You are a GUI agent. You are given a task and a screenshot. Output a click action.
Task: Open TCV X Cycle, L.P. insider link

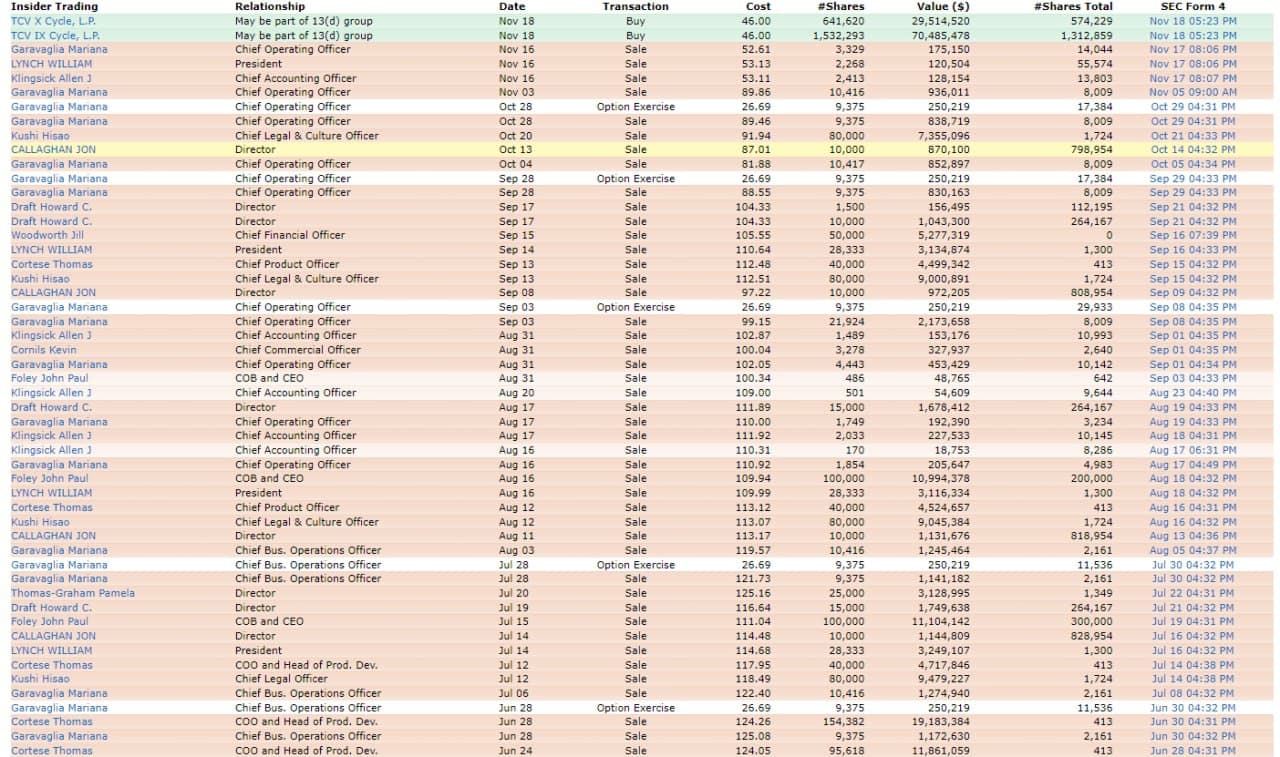coord(53,21)
